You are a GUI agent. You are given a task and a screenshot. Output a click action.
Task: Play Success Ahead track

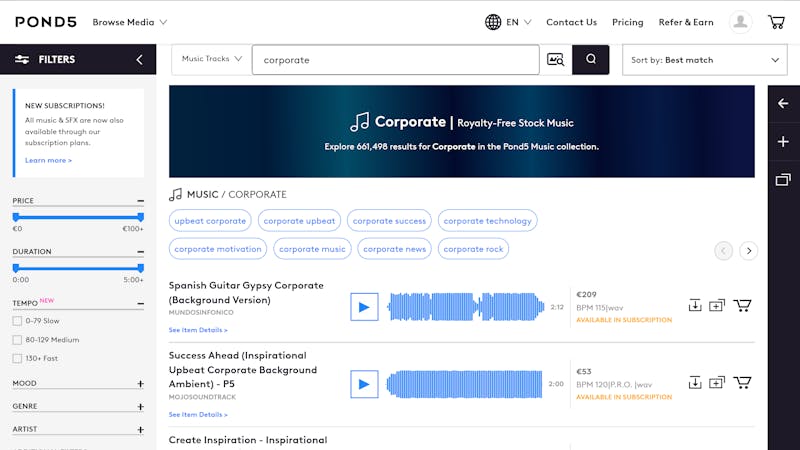tap(364, 384)
